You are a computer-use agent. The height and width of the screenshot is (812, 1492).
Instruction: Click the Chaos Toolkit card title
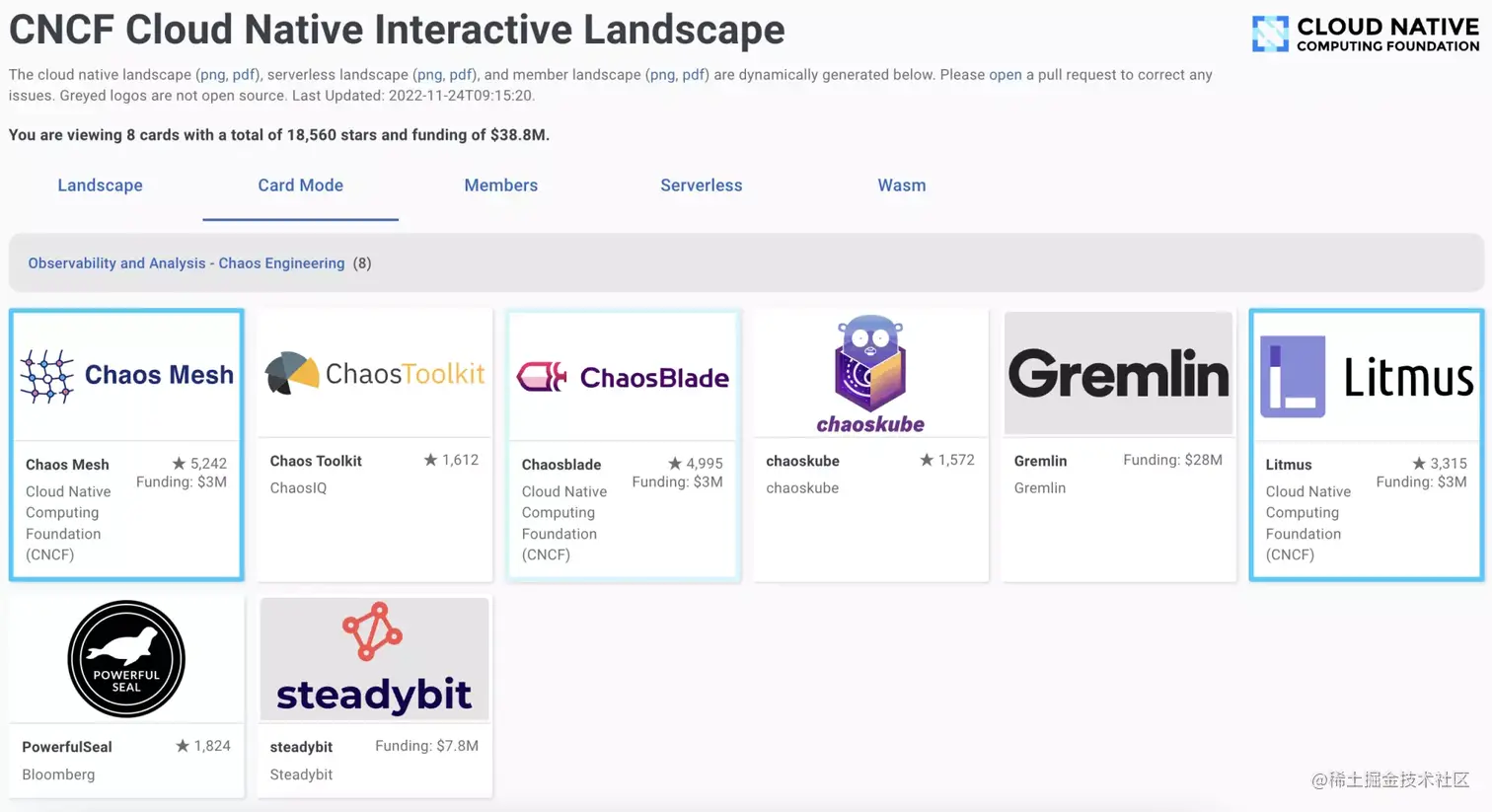click(316, 461)
